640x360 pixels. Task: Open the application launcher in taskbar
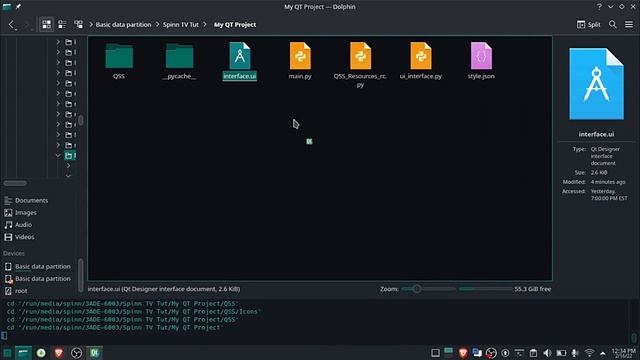pos(7,353)
